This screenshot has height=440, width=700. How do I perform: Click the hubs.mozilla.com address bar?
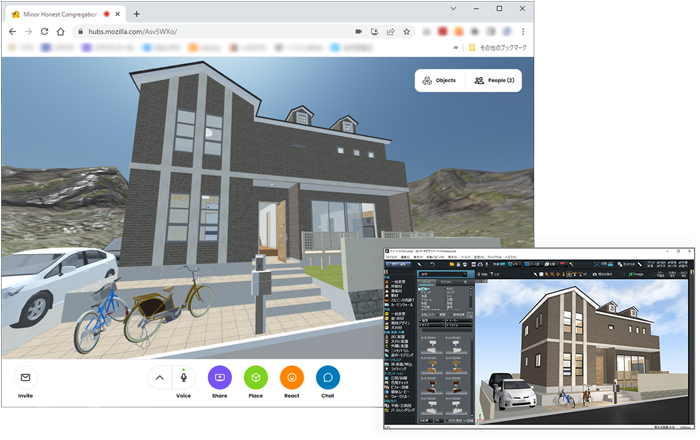(200, 31)
